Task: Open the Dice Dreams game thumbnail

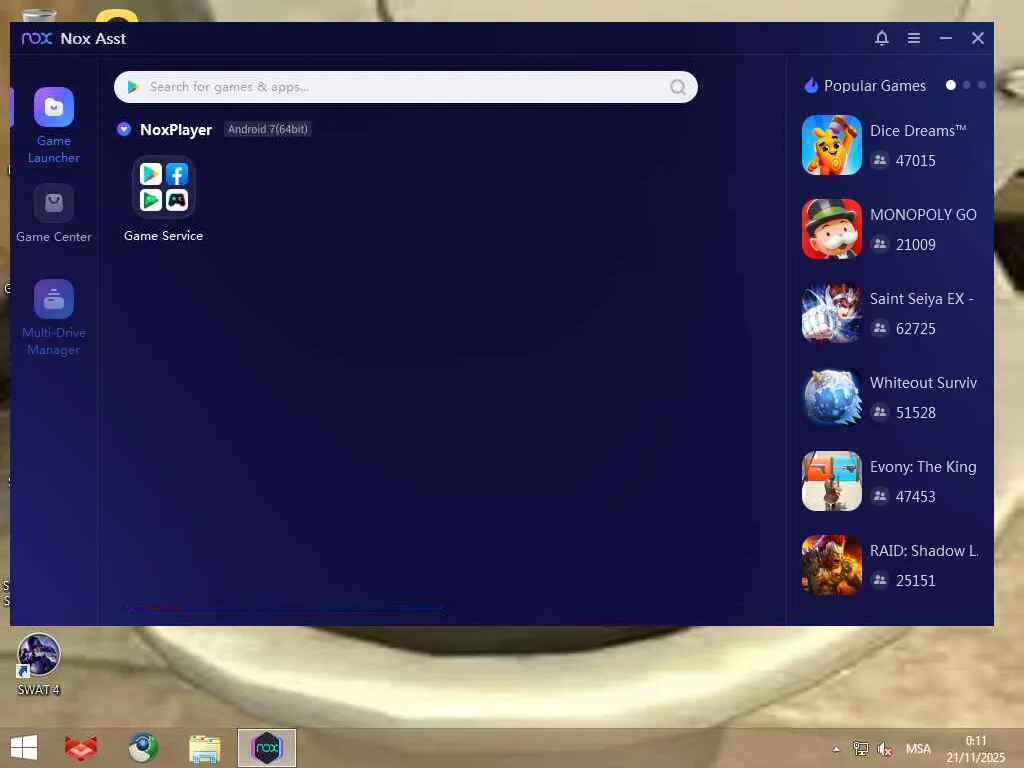Action: [x=831, y=145]
